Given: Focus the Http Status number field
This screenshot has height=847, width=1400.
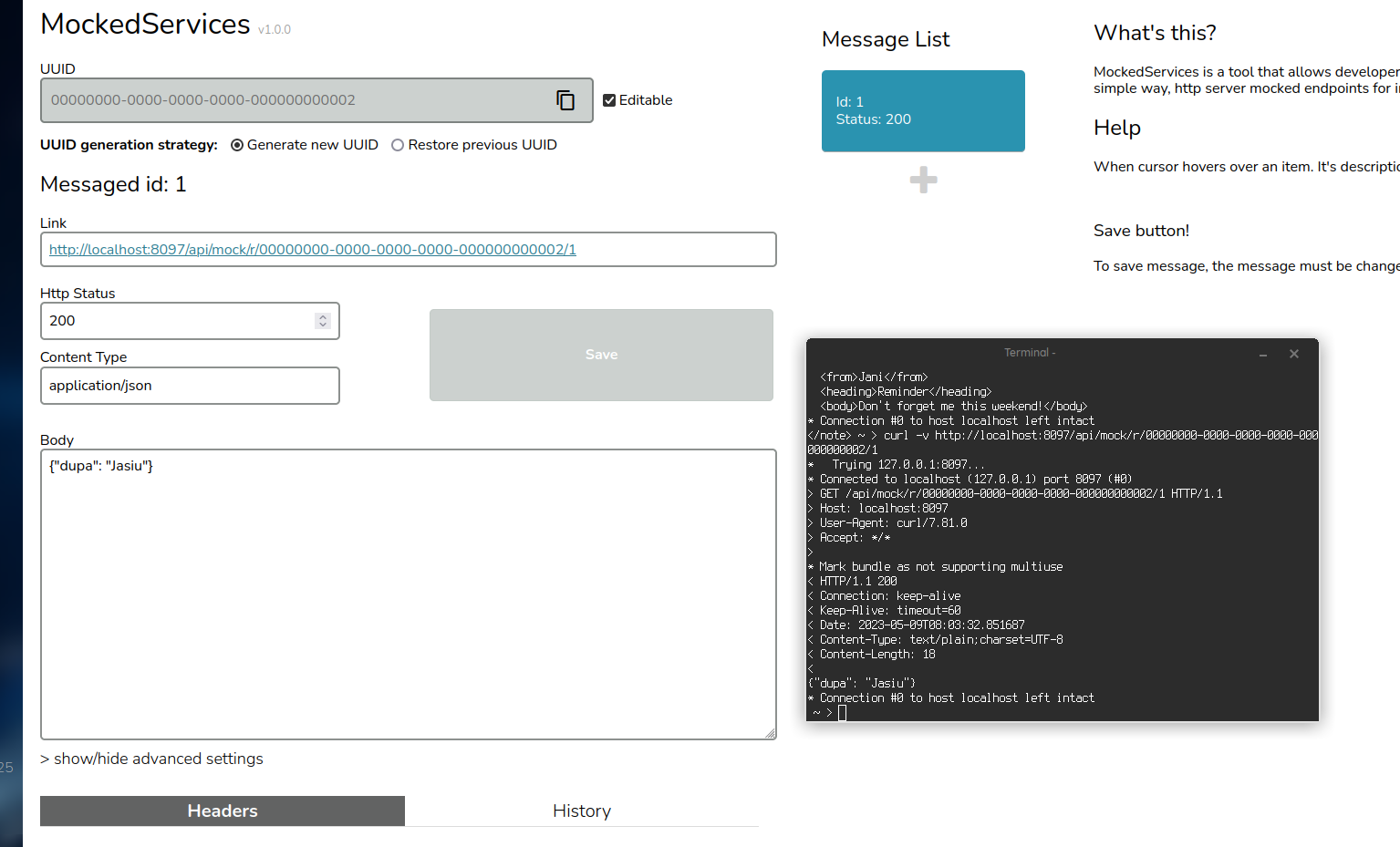Looking at the screenshot, I should 173,321.
